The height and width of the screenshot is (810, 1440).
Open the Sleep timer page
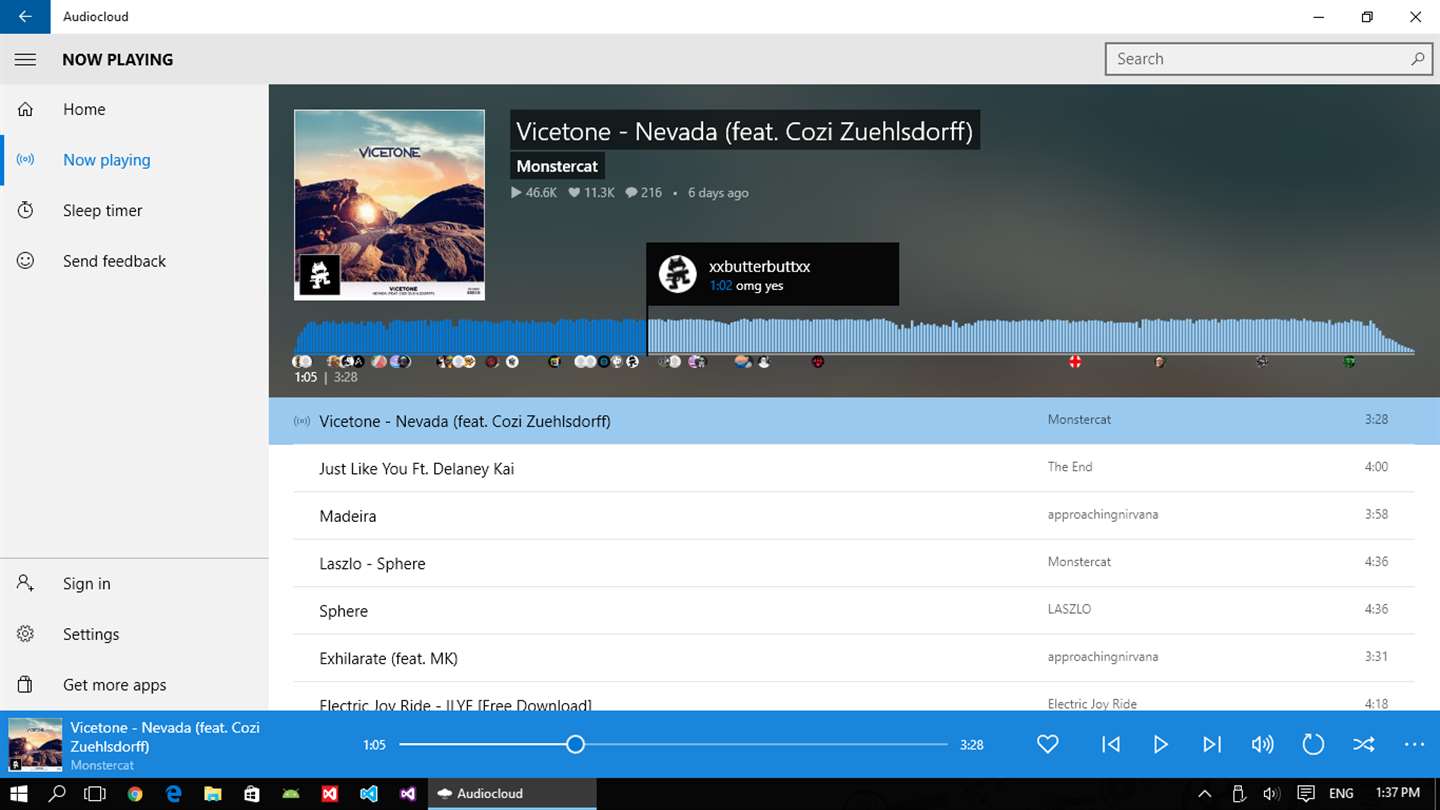point(134,210)
